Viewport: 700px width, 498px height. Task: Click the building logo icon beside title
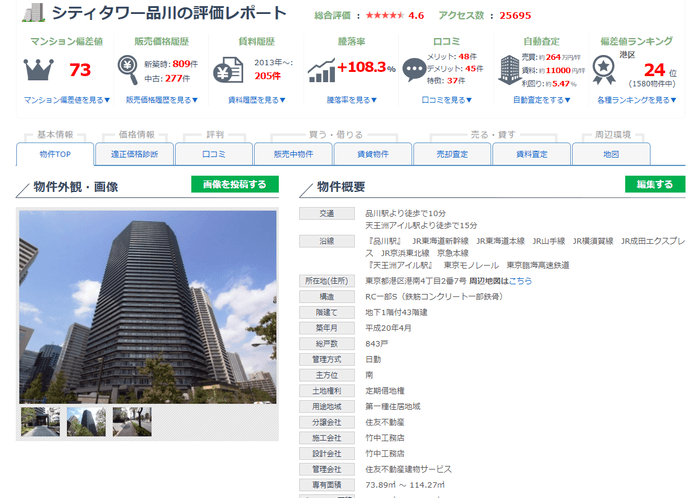coord(33,14)
